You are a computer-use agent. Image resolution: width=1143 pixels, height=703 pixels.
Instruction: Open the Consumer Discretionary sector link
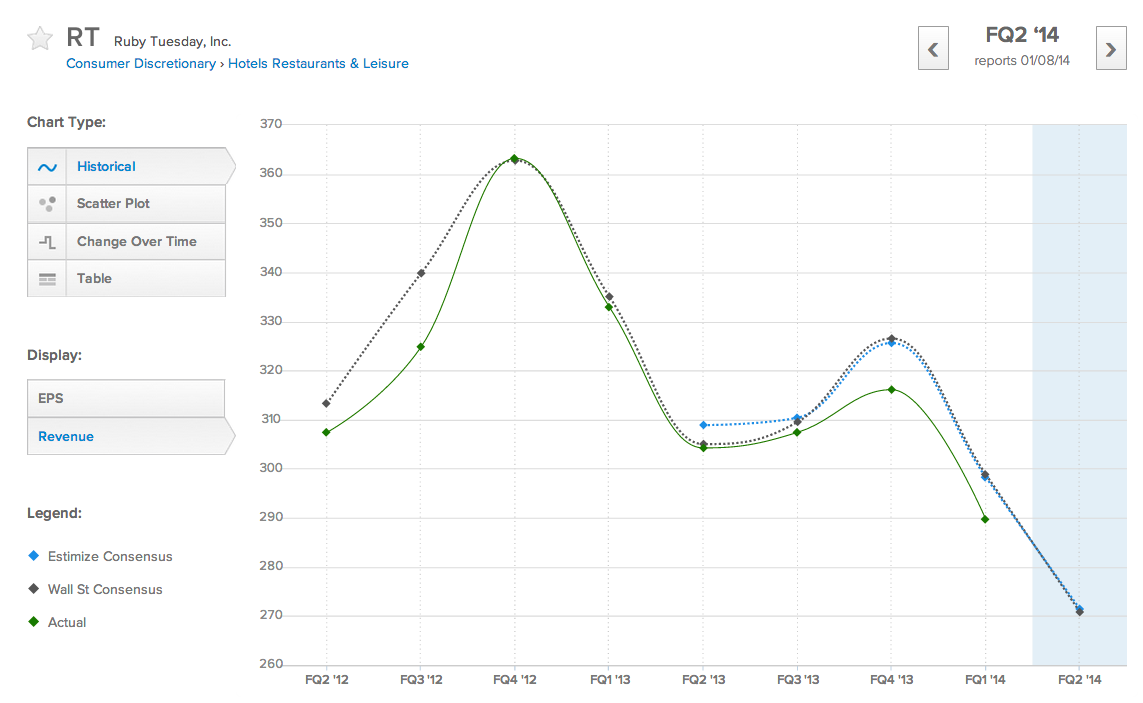[x=141, y=63]
